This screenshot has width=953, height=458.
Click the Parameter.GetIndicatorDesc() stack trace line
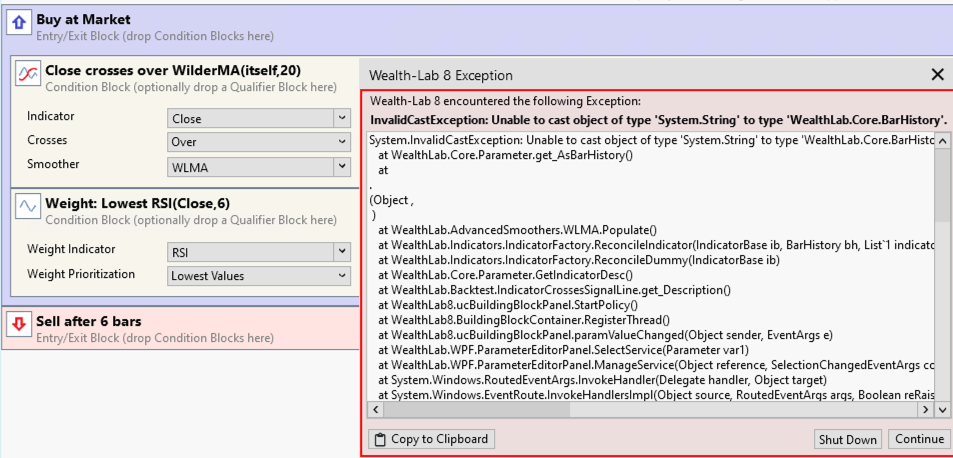click(506, 275)
